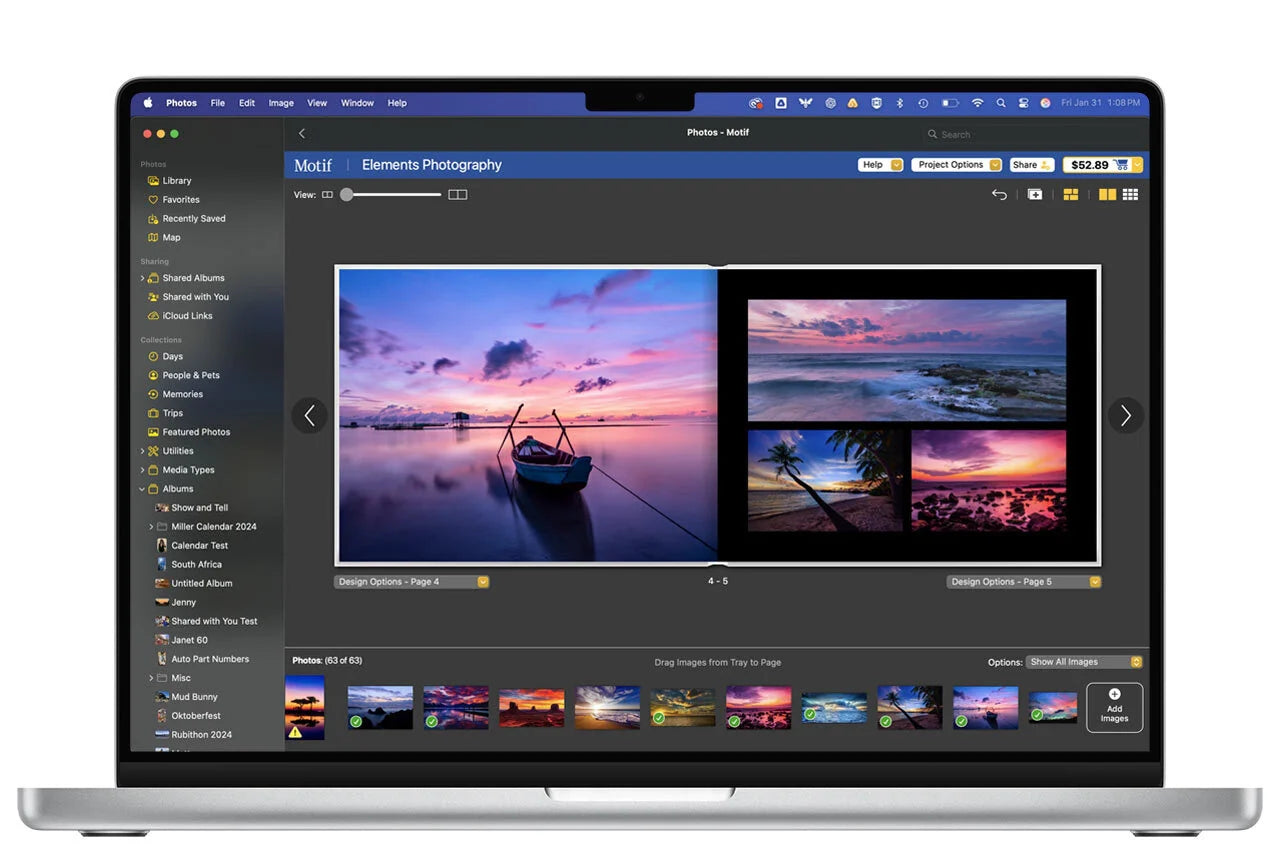The width and height of the screenshot is (1280, 844).
Task: Click the small single-page view icon
Action: [327, 195]
